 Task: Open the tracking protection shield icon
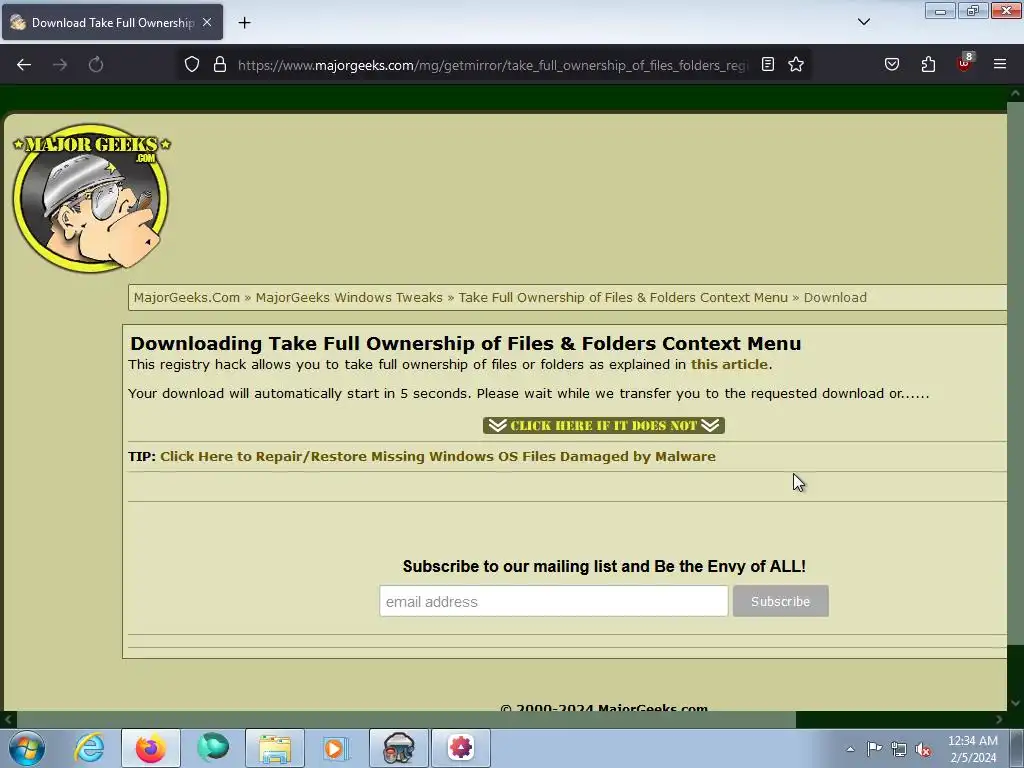[191, 65]
